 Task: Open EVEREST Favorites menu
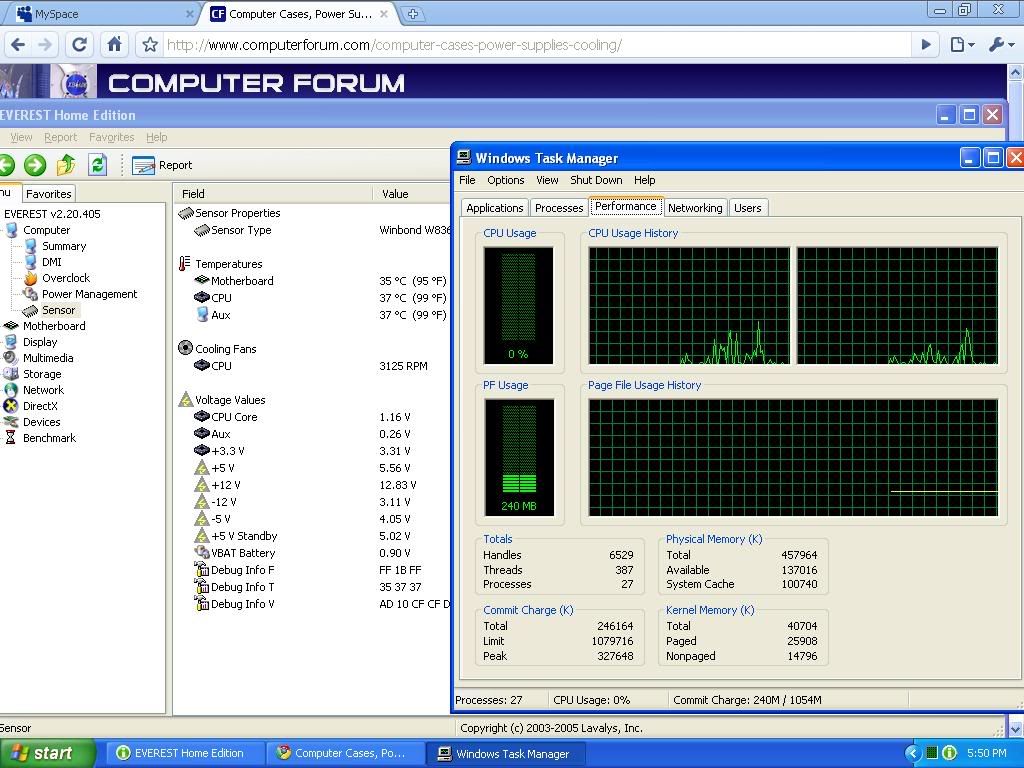tap(111, 137)
